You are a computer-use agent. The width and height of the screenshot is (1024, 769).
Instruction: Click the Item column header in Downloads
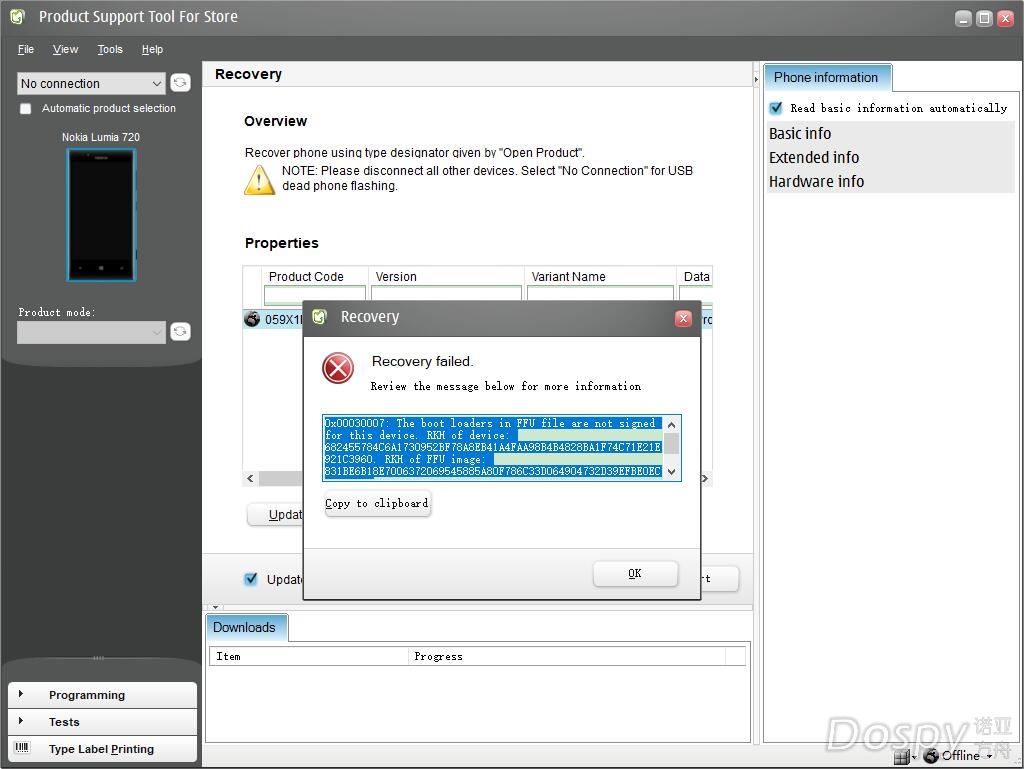pyautogui.click(x=309, y=656)
